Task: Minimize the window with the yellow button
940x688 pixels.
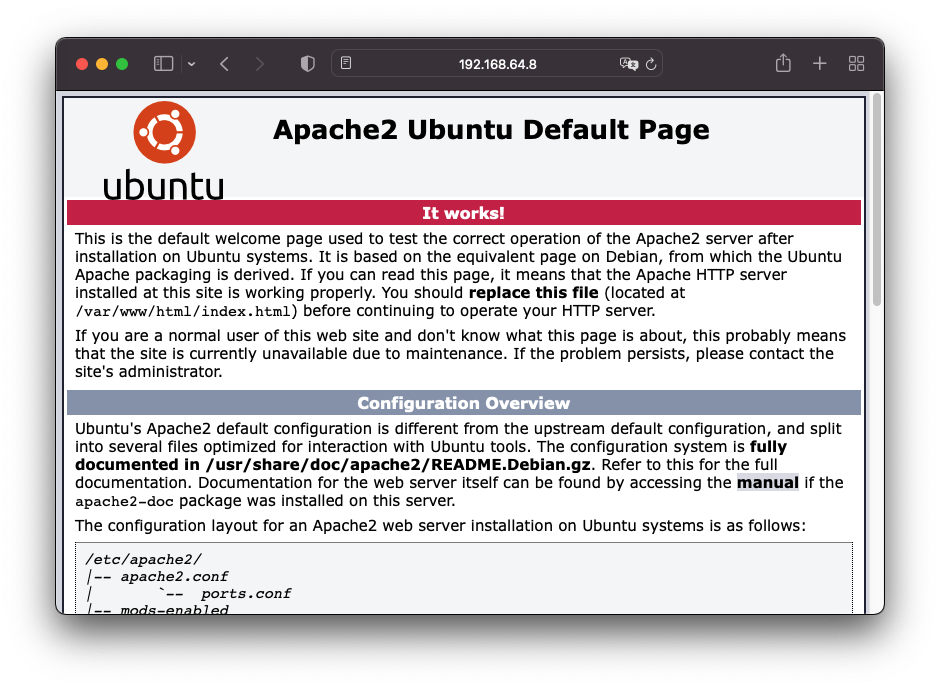Action: pyautogui.click(x=102, y=64)
